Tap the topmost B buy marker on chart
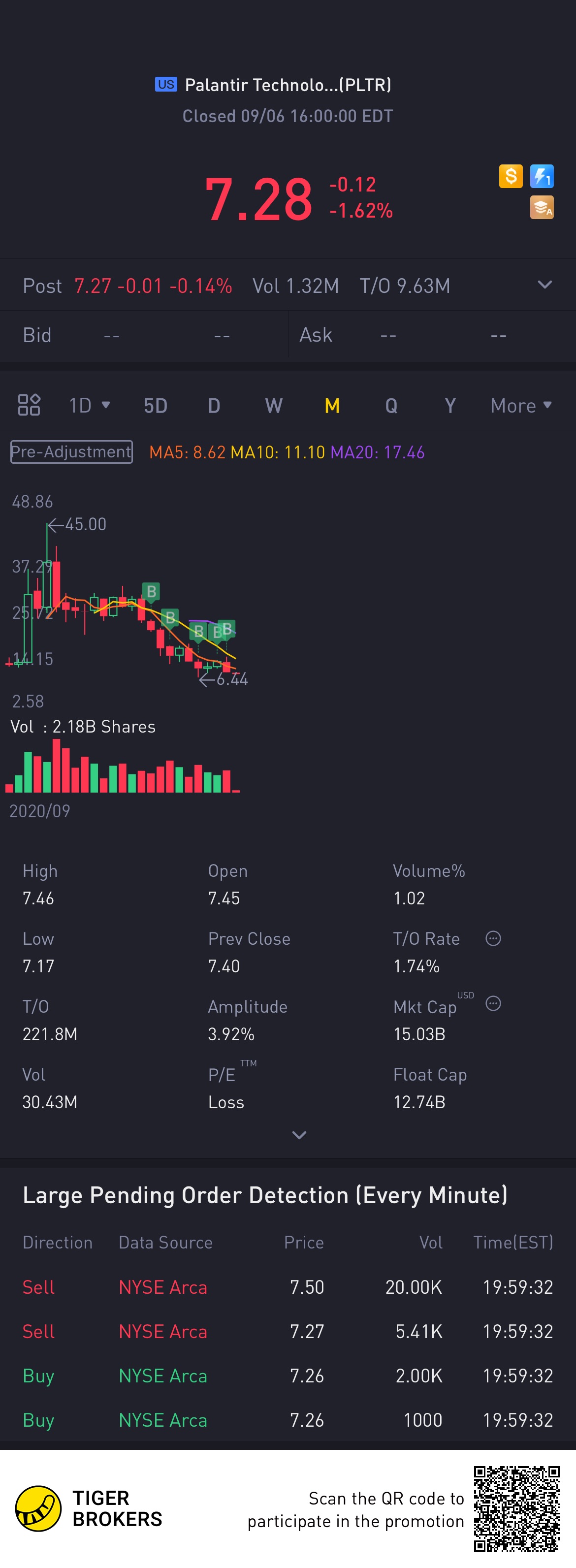The width and height of the screenshot is (576, 1568). coord(151,591)
